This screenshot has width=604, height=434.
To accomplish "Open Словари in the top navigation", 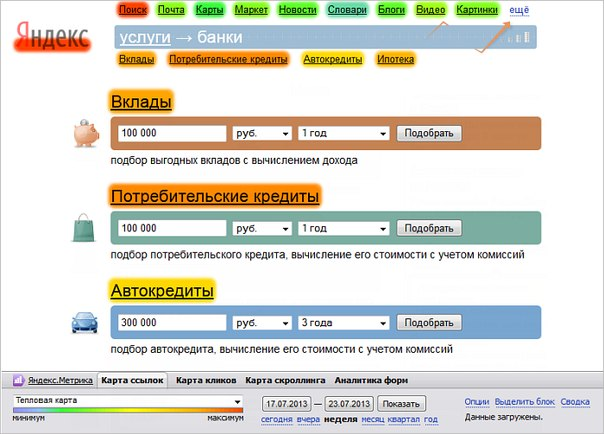I will tap(347, 10).
